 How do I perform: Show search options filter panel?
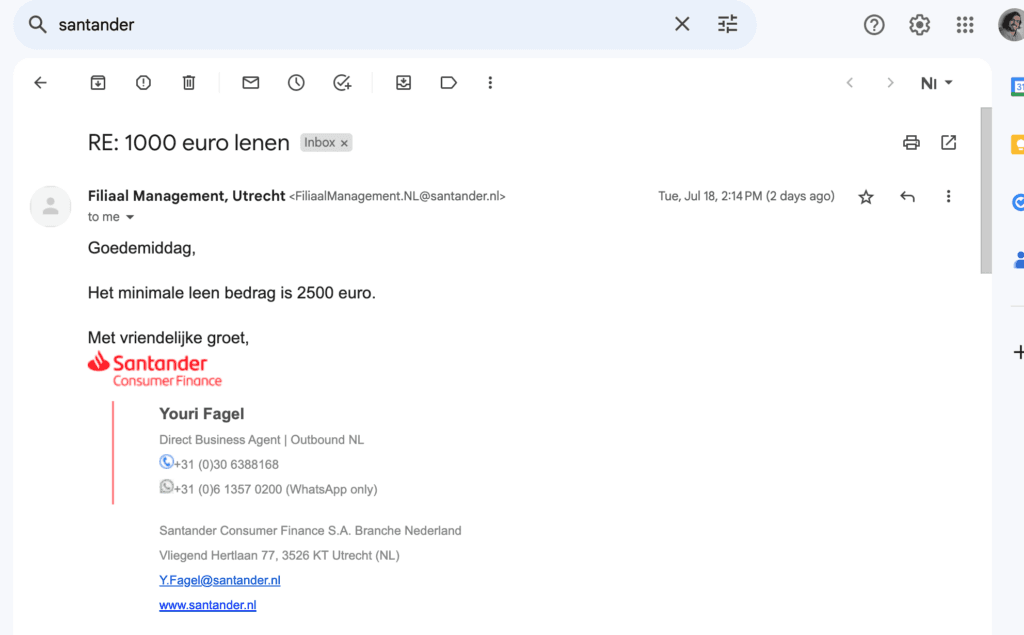point(727,24)
